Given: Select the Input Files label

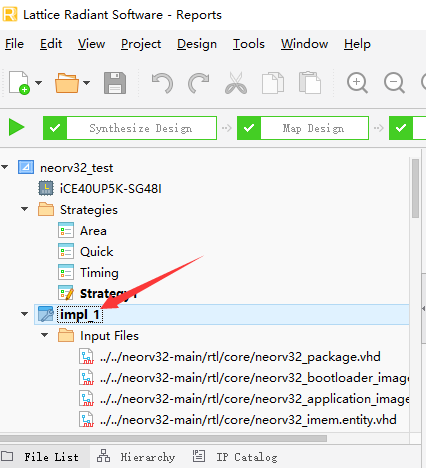Looking at the screenshot, I should [x=109, y=336].
